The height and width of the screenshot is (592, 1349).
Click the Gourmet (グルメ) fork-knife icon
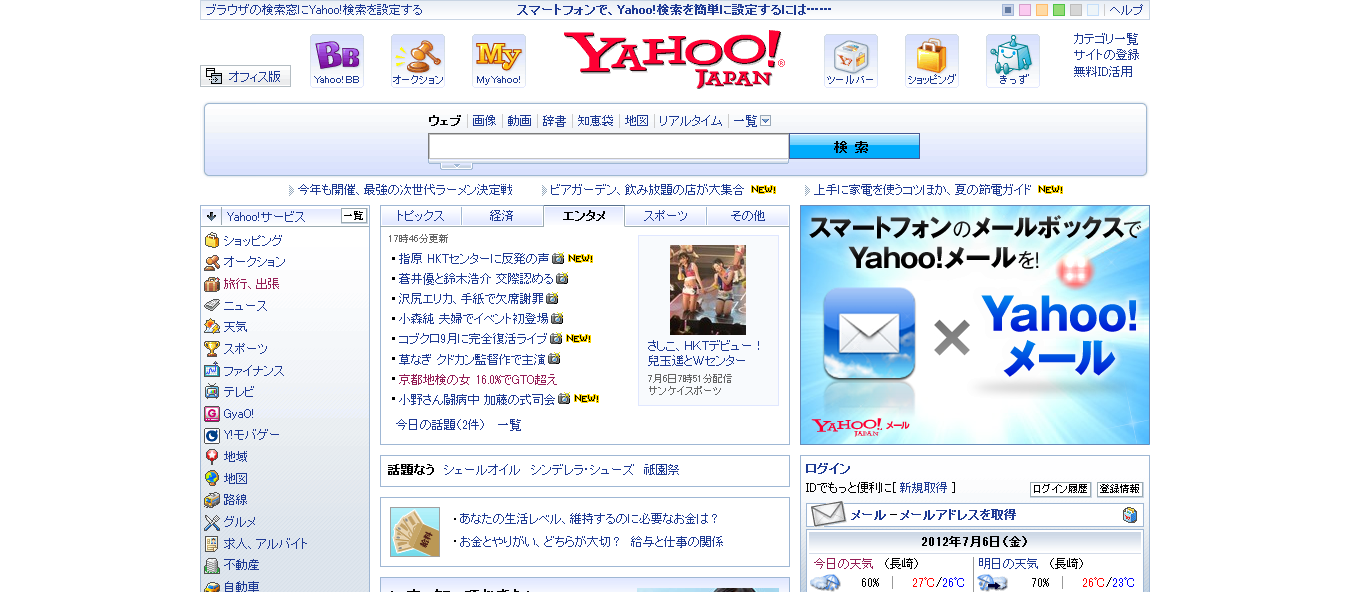coord(212,522)
